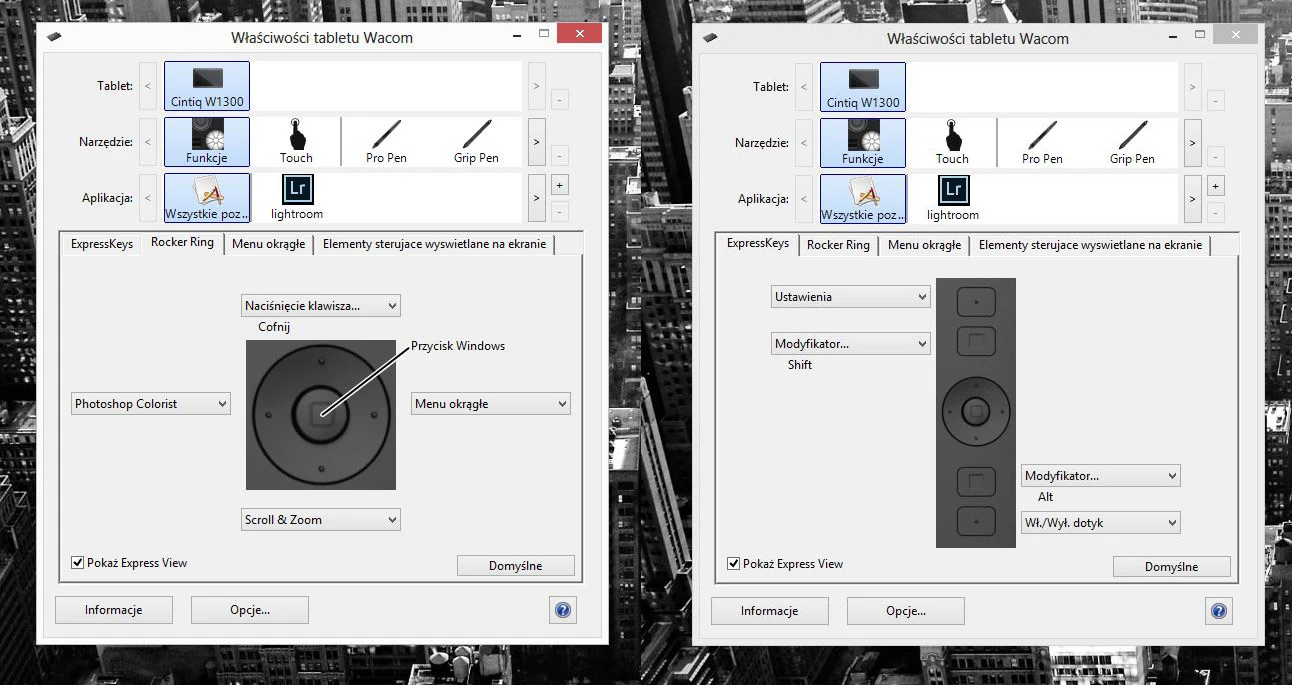Image resolution: width=1292 pixels, height=685 pixels.
Task: Select the Wszystkie poz... applications icon
Action: pyautogui.click(x=206, y=197)
